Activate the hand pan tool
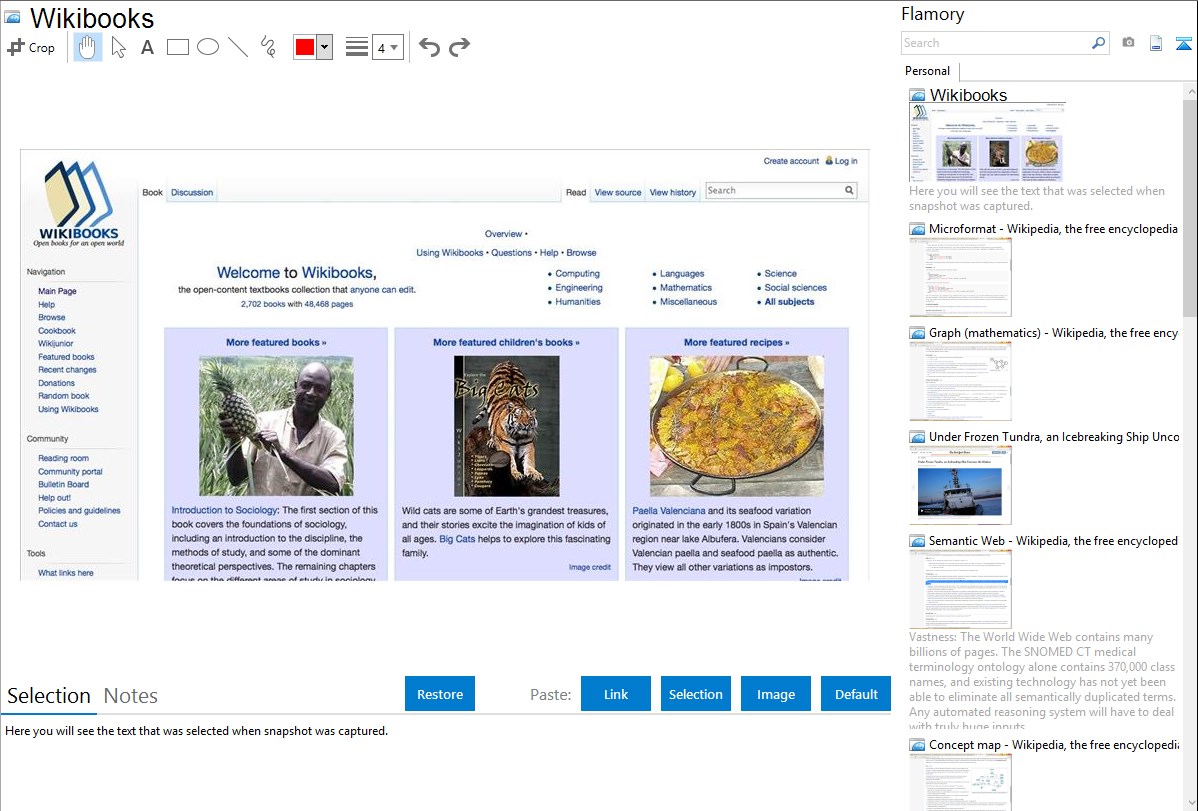The height and width of the screenshot is (811, 1198). click(x=87, y=47)
